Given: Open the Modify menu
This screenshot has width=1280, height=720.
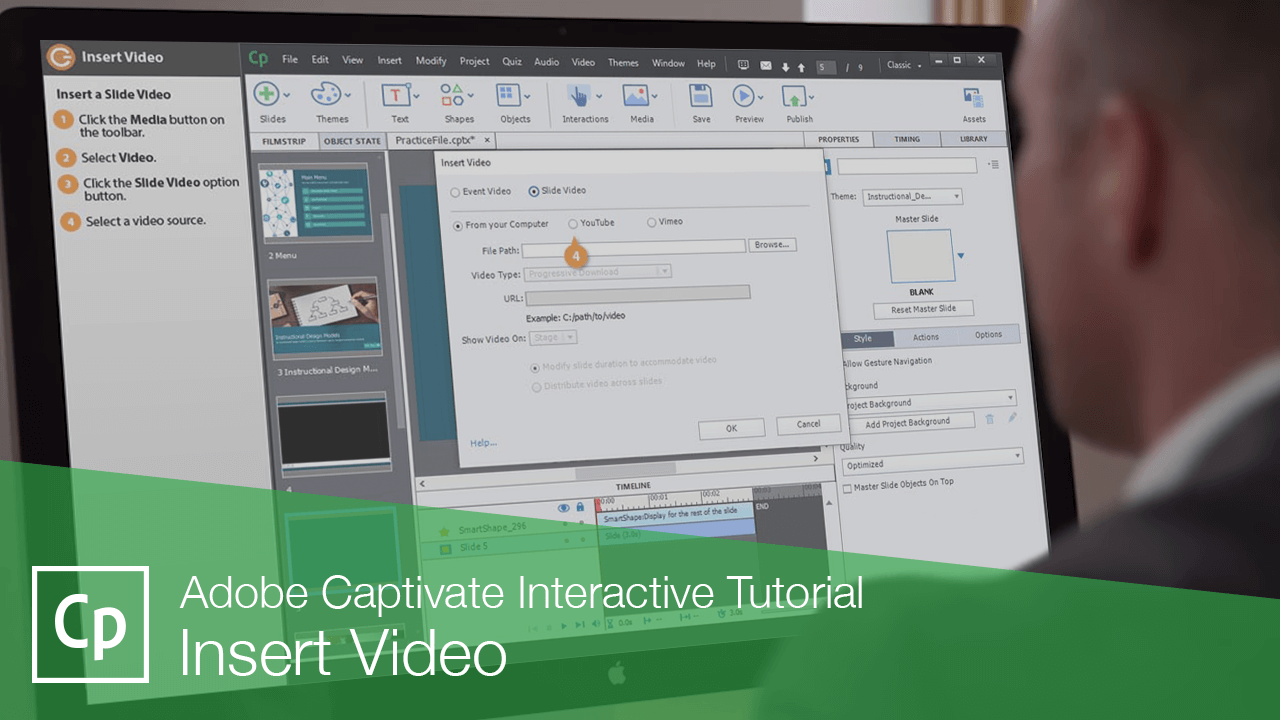Looking at the screenshot, I should coord(431,62).
